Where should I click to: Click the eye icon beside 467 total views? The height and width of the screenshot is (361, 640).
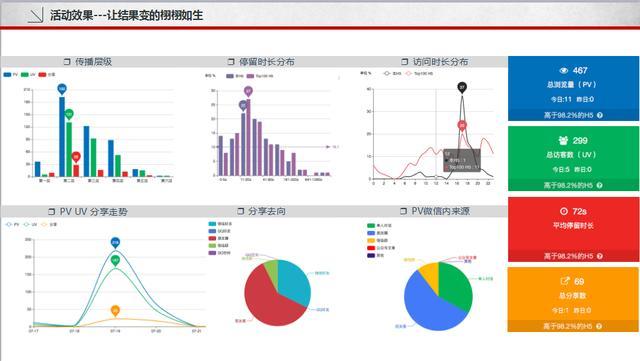tap(564, 71)
